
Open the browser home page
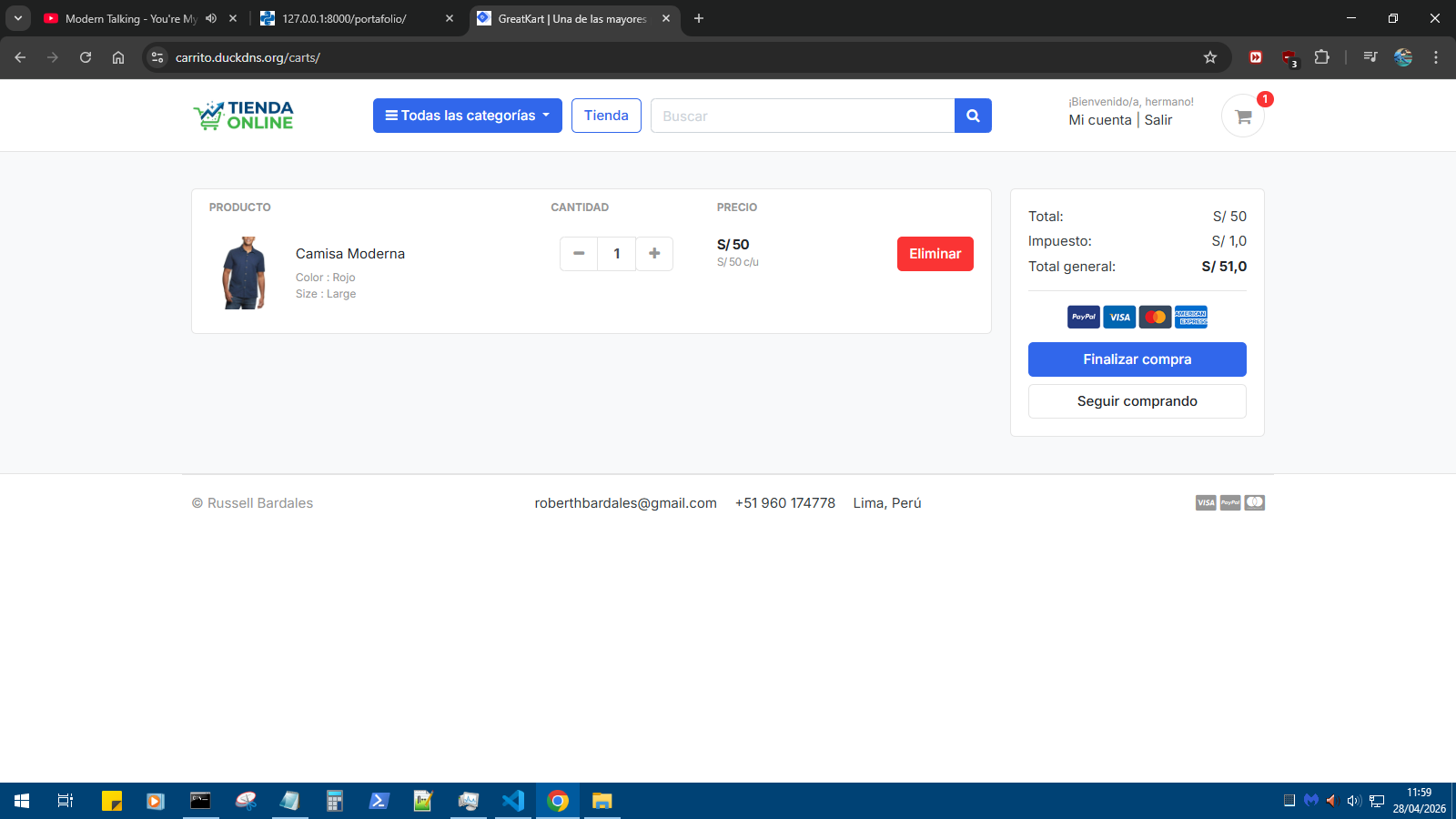coord(118,57)
